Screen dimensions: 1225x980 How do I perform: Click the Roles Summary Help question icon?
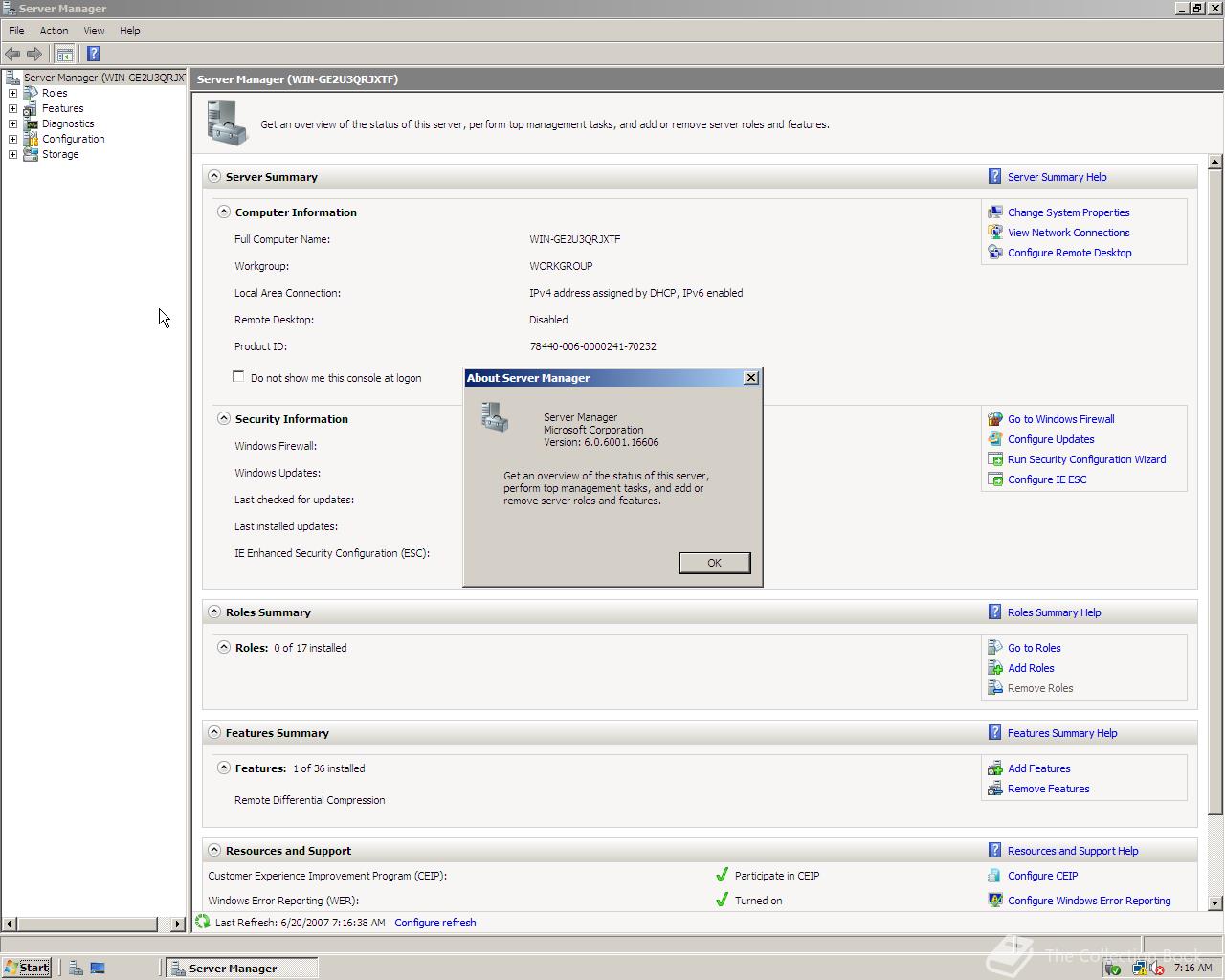(x=995, y=612)
